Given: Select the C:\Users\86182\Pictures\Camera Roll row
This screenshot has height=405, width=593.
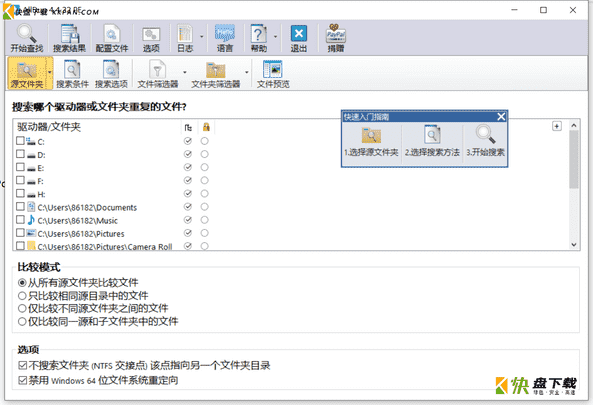Looking at the screenshot, I should coord(105,247).
